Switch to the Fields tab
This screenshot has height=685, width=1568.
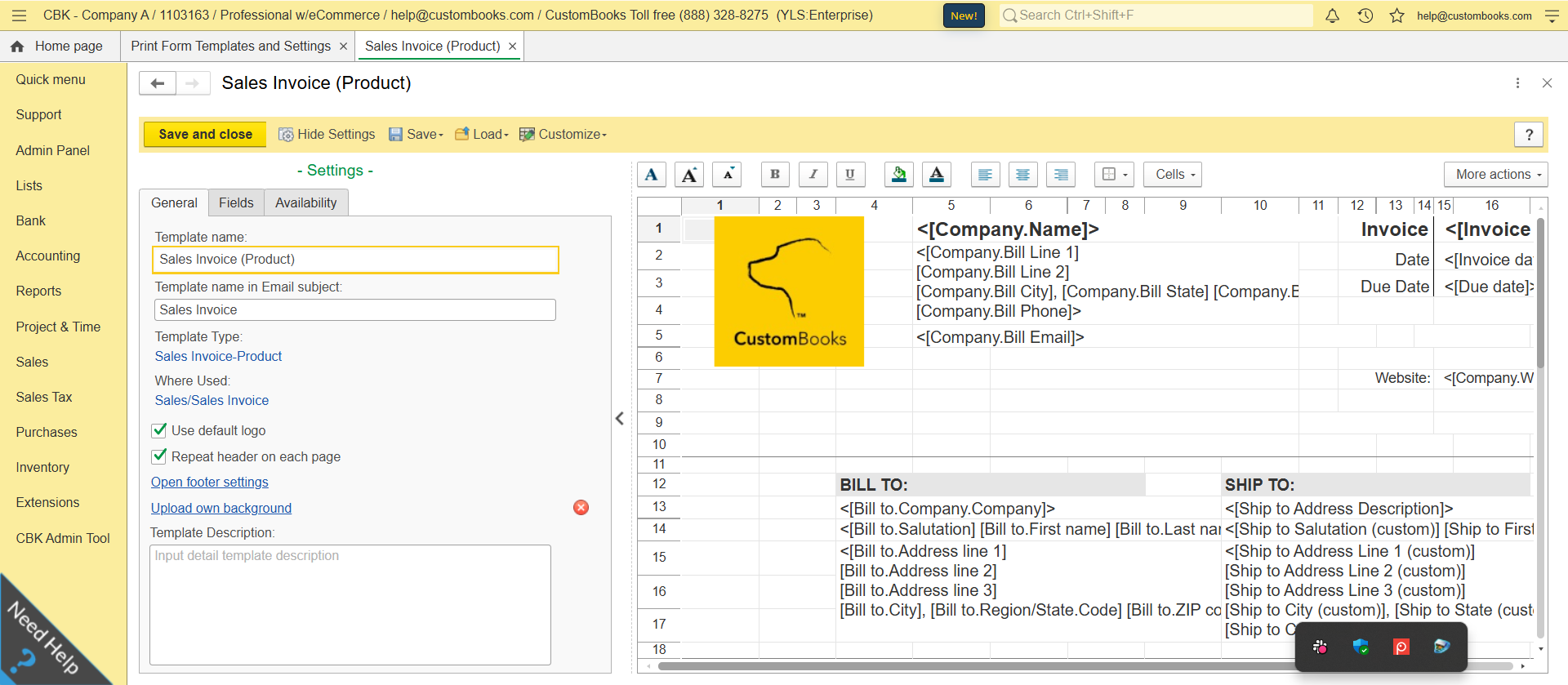236,202
